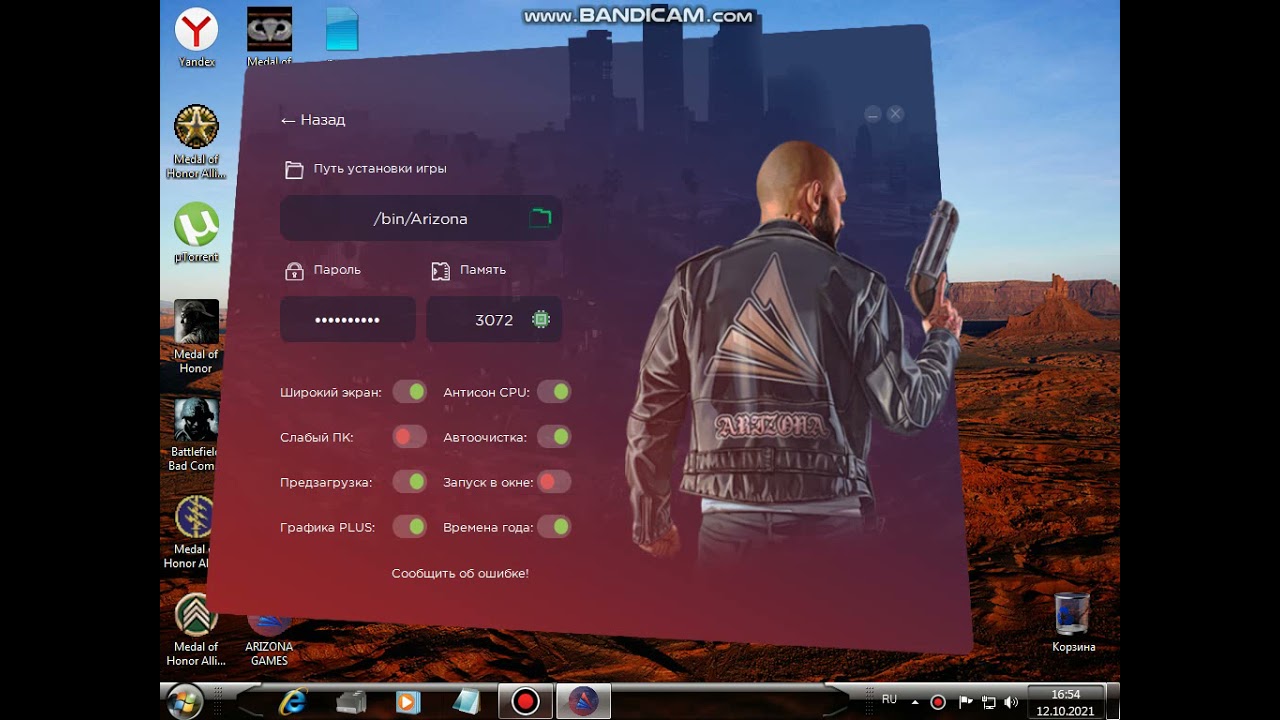Select the Battlefield Bad Company desktop icon
The height and width of the screenshot is (720, 1280).
(195, 433)
